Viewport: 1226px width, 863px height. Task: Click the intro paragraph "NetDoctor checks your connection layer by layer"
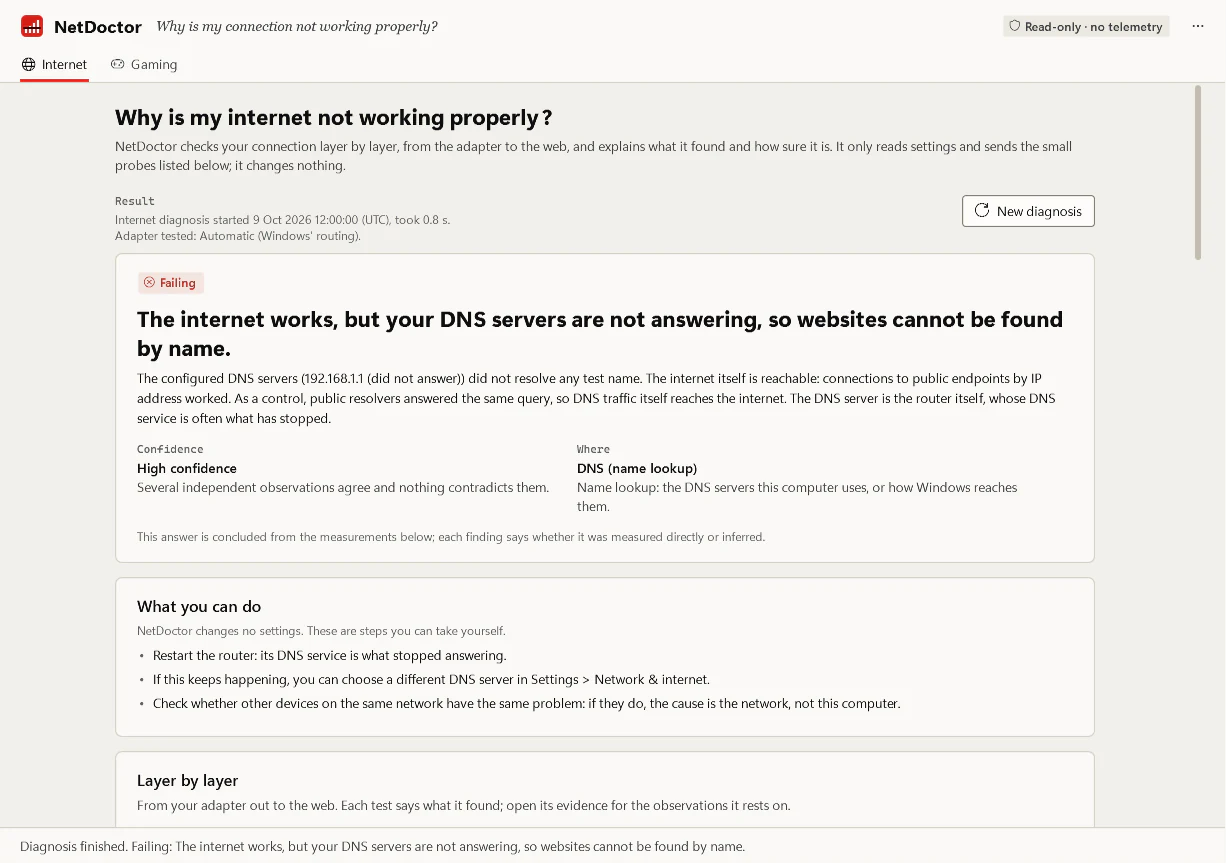pos(594,156)
